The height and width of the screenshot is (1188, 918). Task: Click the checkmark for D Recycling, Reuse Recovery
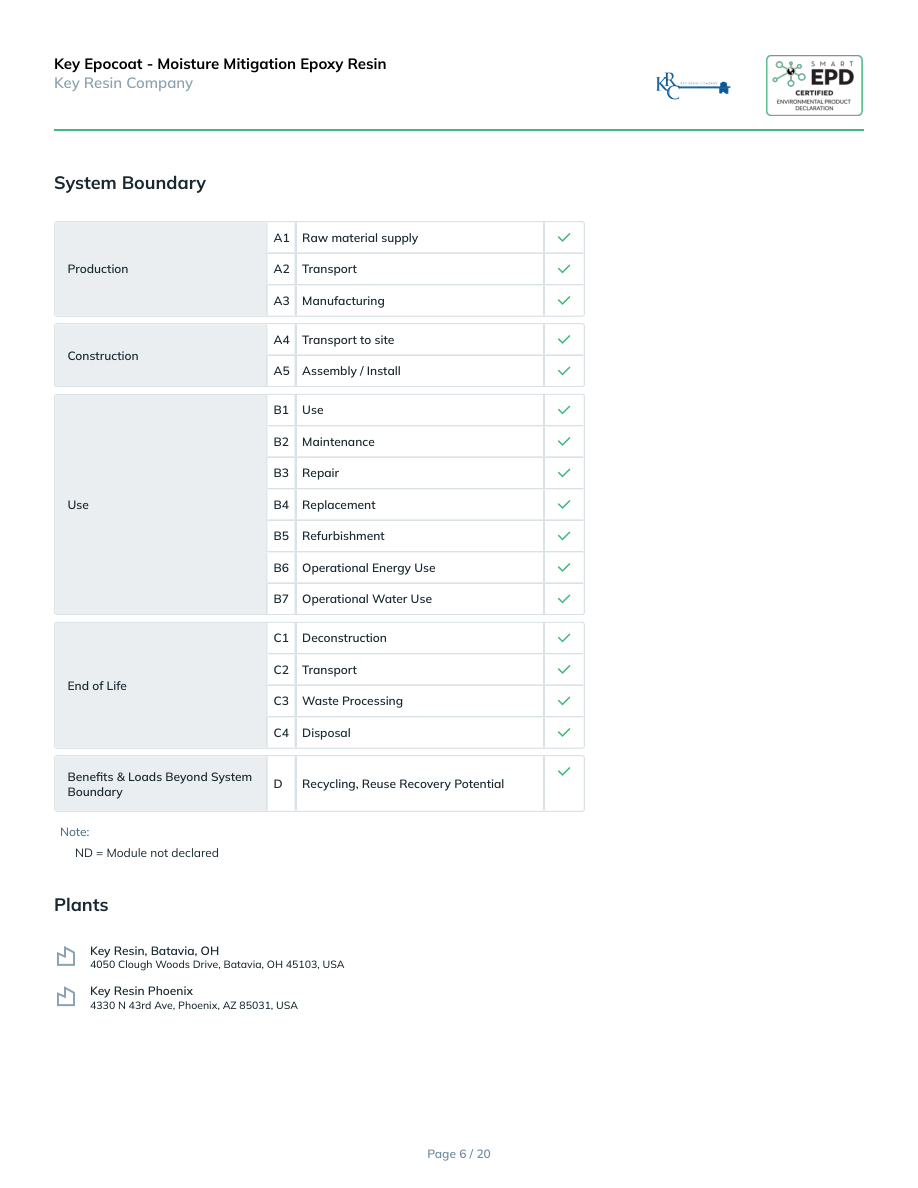click(x=564, y=771)
